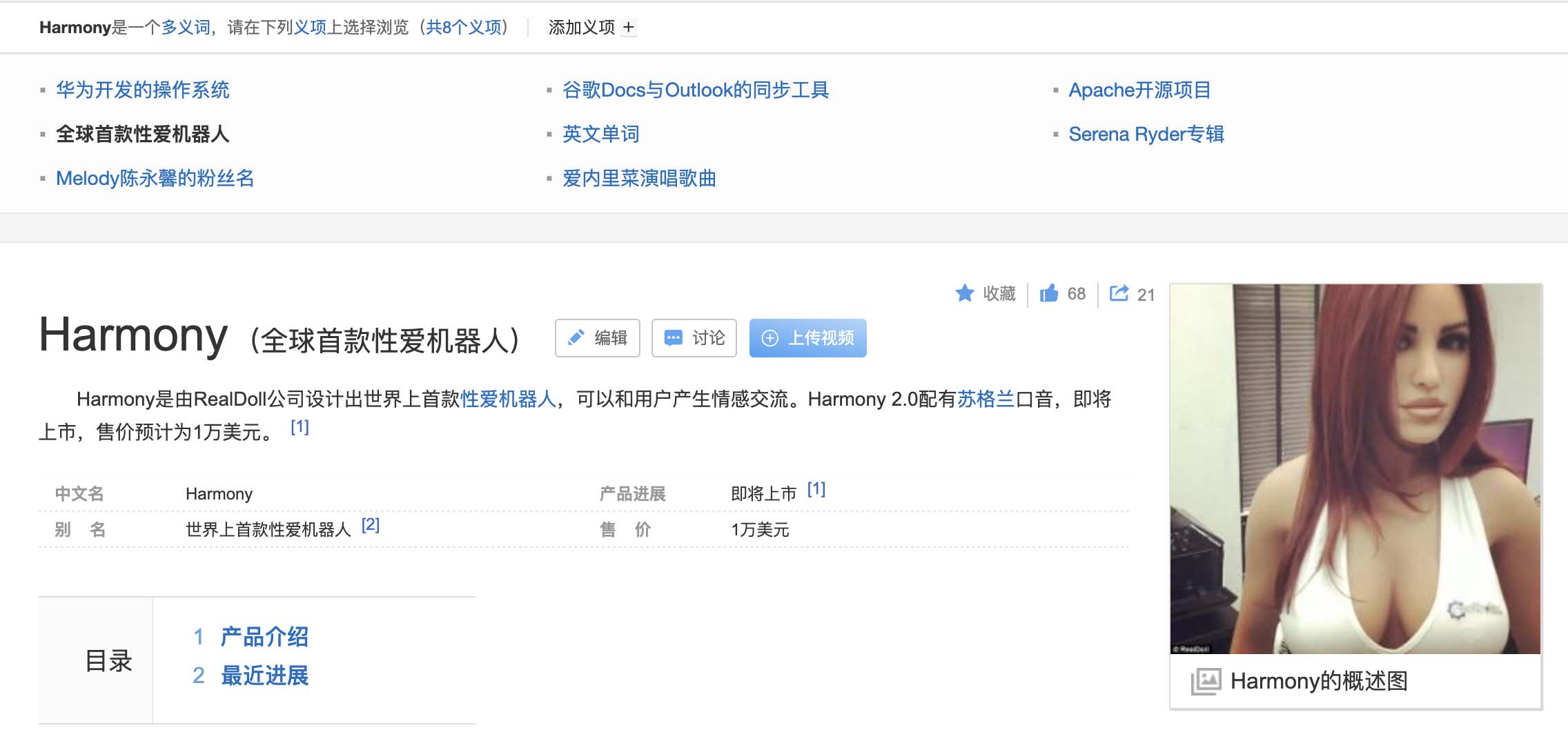The height and width of the screenshot is (730, 1568).
Task: Click the 共8个义项 link
Action: (x=464, y=28)
